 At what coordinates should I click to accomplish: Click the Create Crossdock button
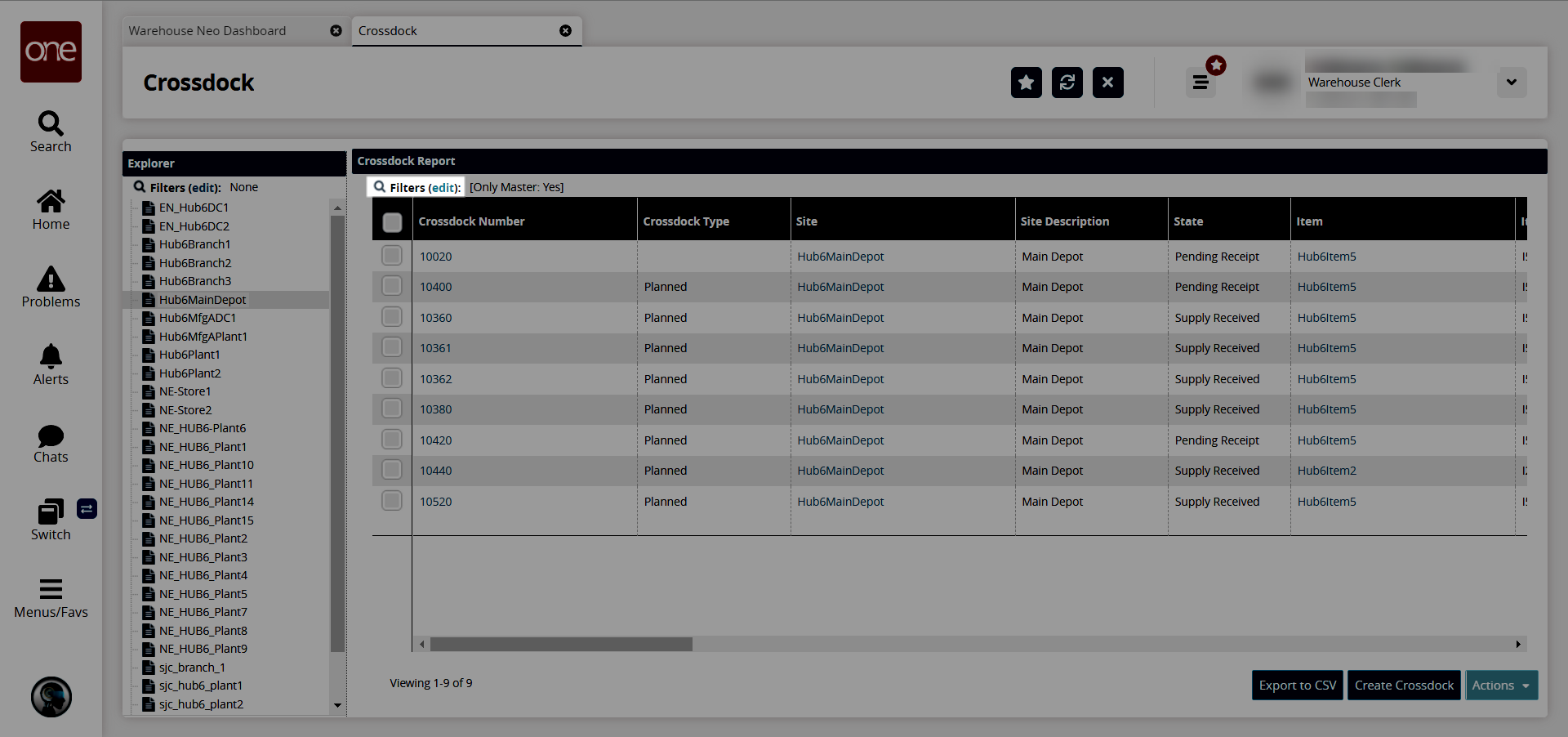click(1403, 686)
